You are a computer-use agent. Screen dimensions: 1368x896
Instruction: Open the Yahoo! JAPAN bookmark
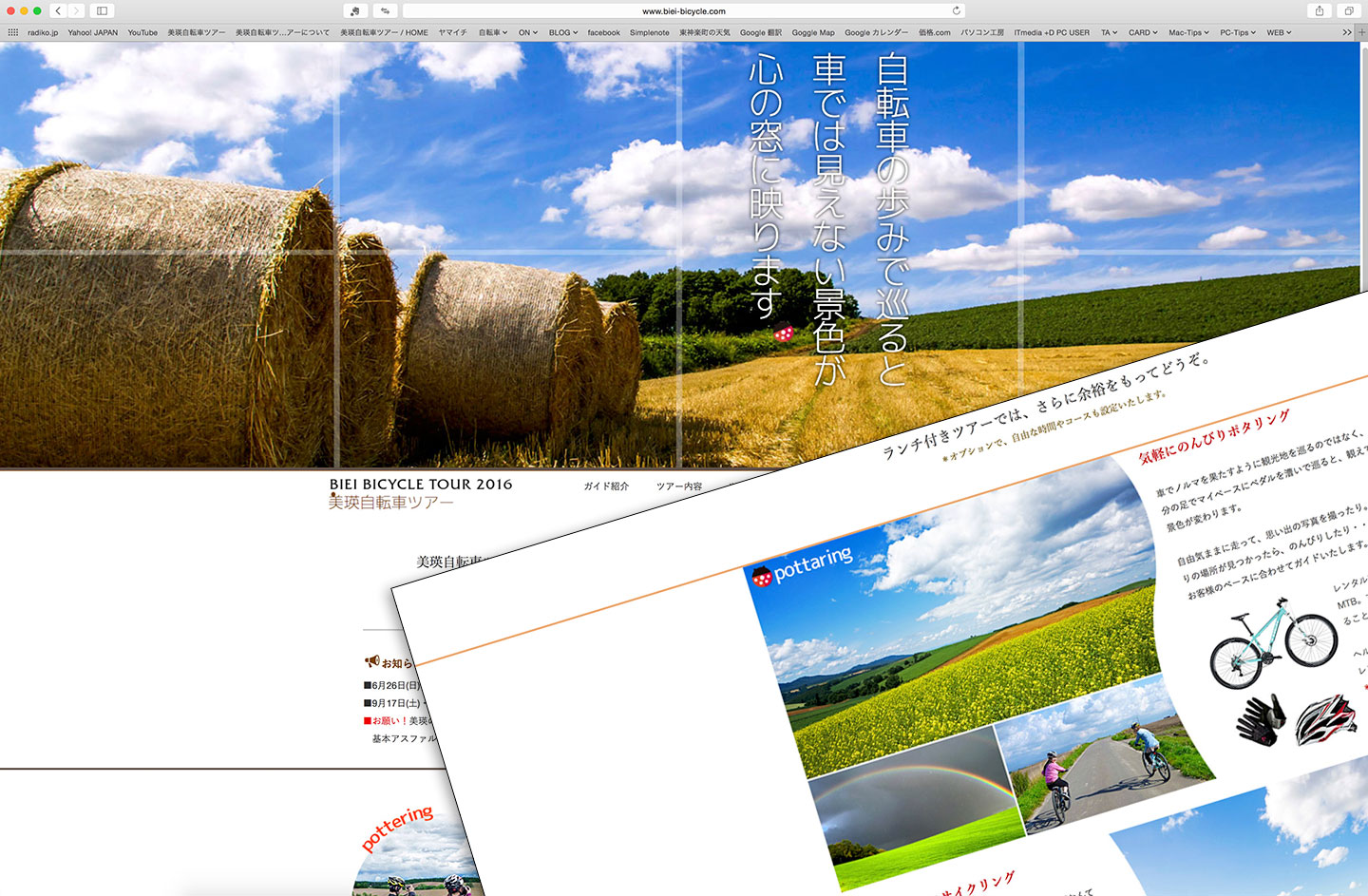(93, 32)
